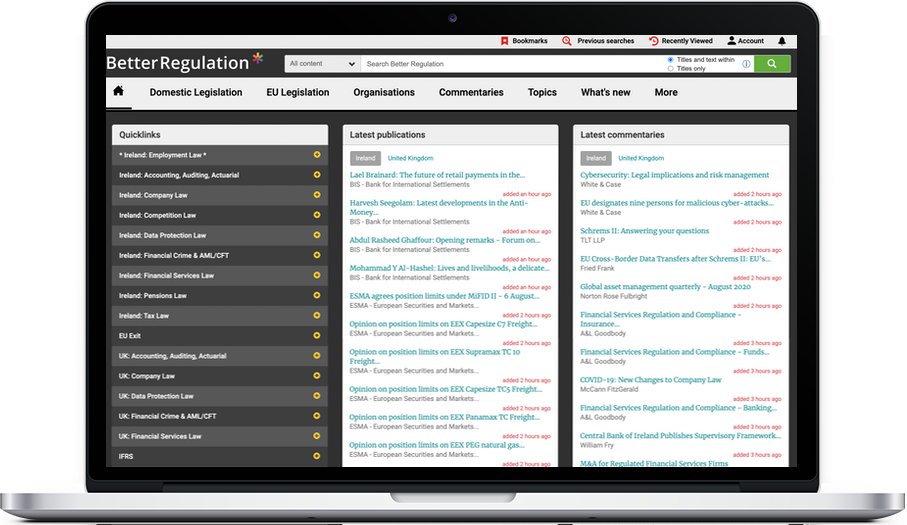Viewport: 907px width, 525px height.
Task: Click the home icon in navigation bar
Action: pyautogui.click(x=118, y=92)
